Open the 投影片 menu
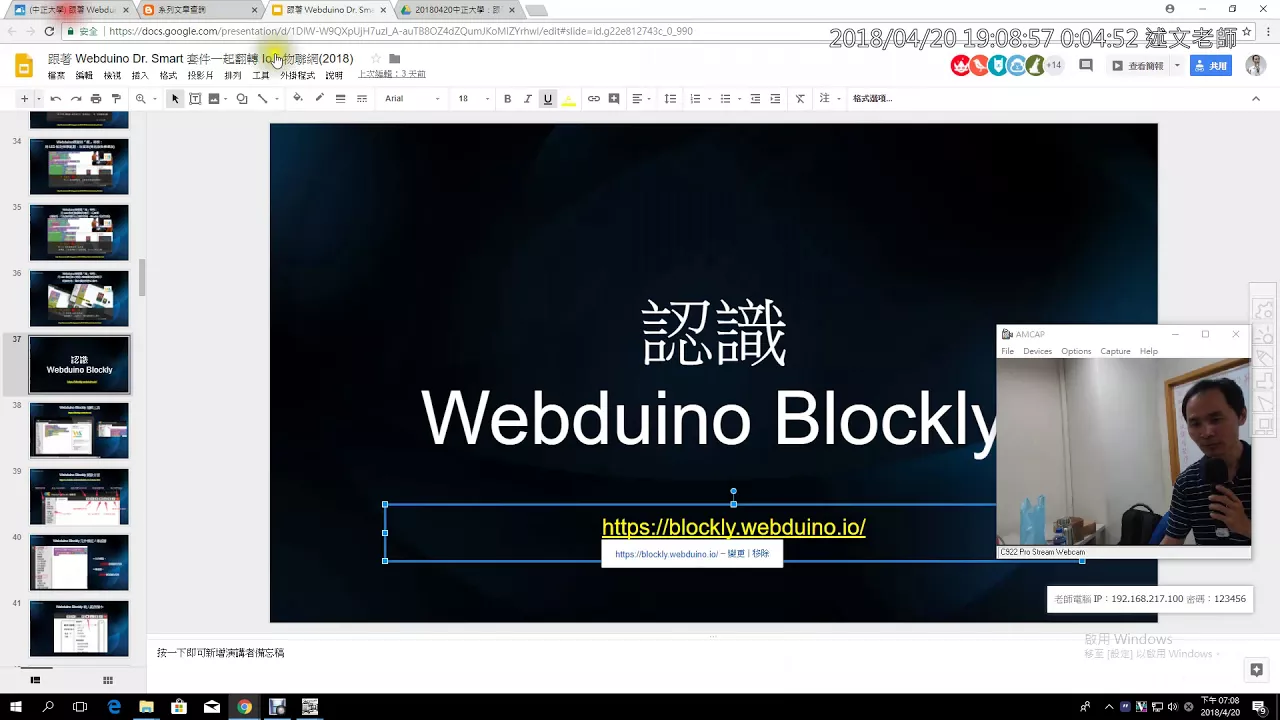This screenshot has height=720, width=1280. coord(200,76)
